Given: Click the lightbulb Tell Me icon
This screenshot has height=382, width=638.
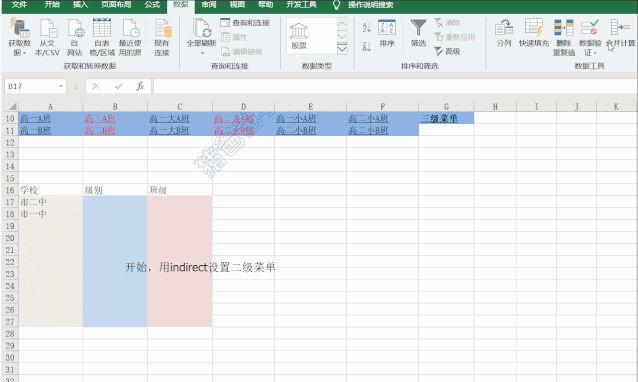Looking at the screenshot, I should click(336, 5).
